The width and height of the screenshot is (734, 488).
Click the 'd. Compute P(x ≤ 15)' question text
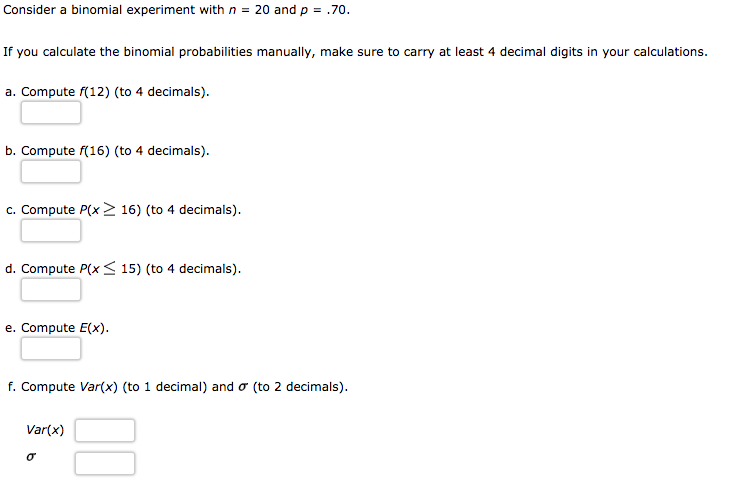[x=123, y=269]
